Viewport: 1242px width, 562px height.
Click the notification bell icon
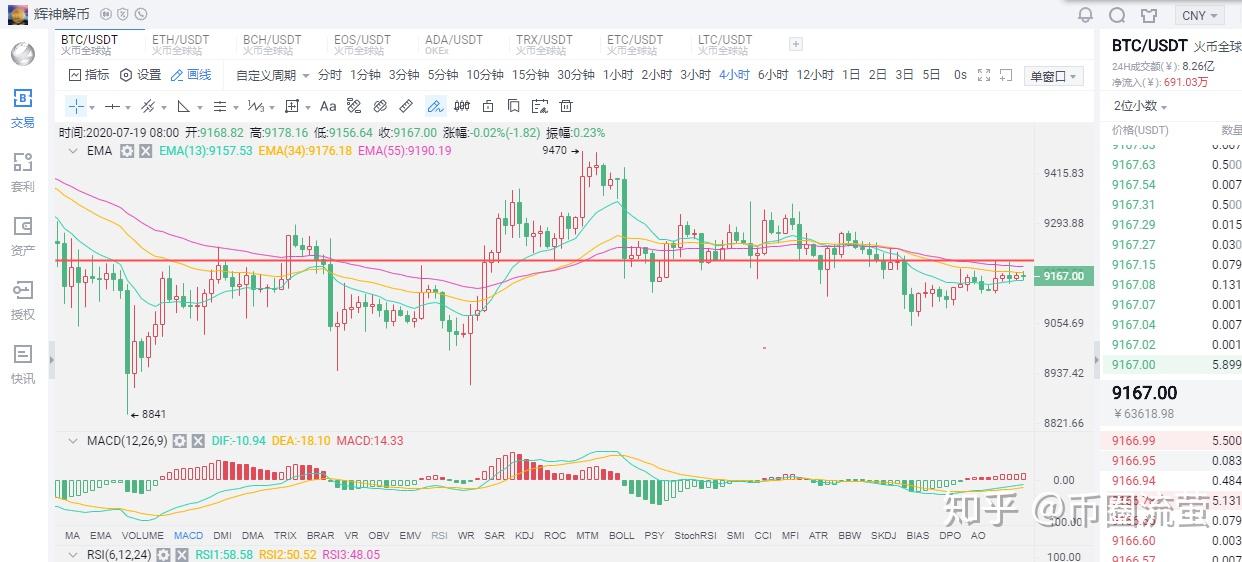point(1085,15)
